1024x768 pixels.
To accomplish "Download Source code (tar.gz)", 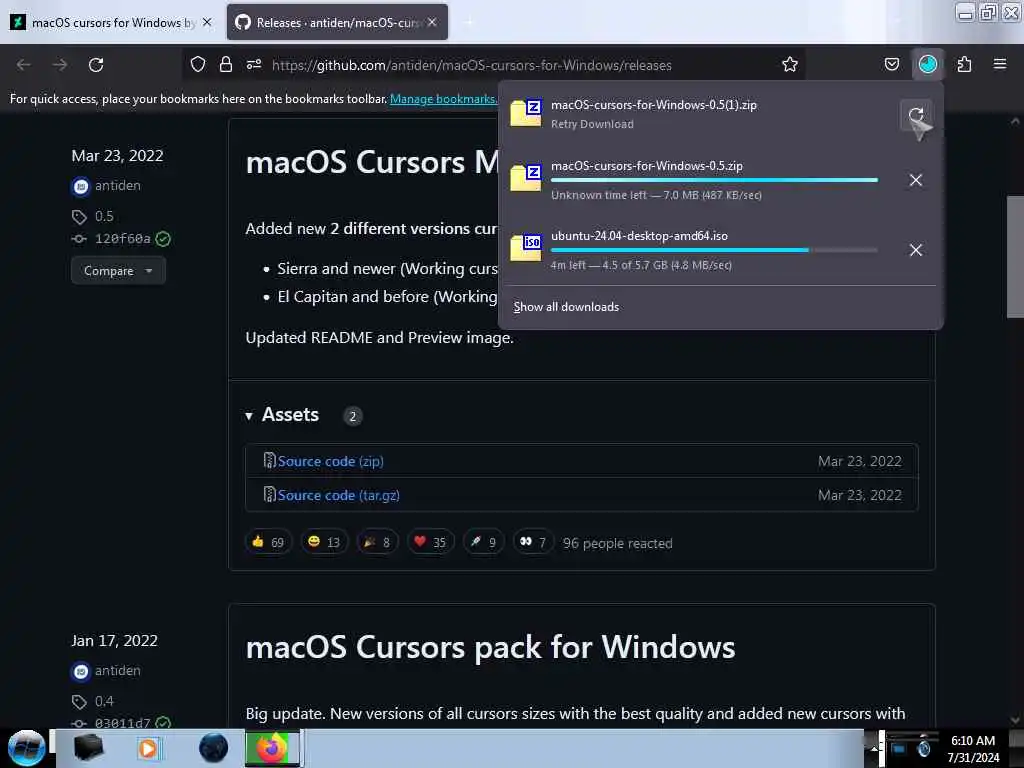I will 338,495.
